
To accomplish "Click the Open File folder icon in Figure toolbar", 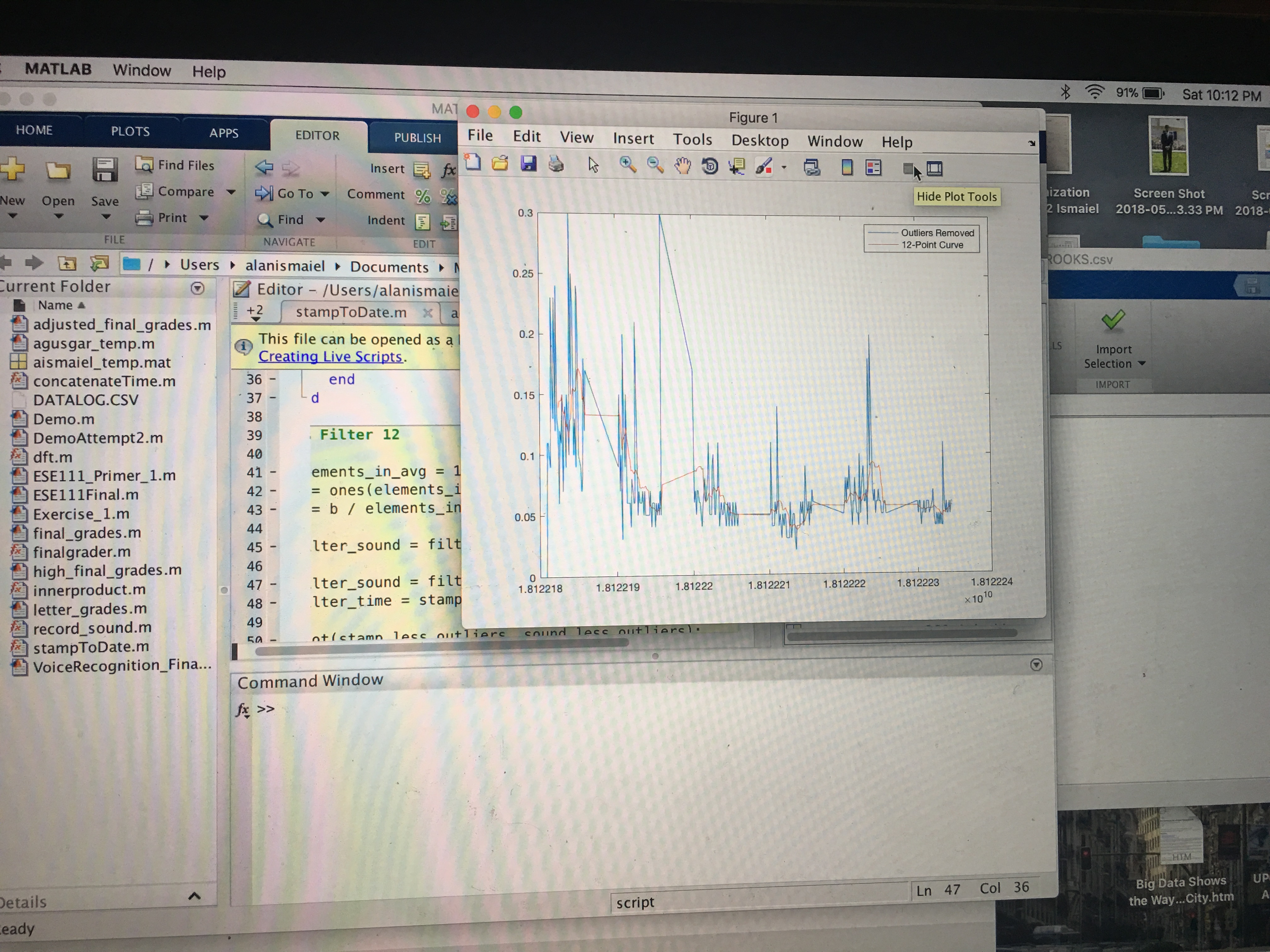I will (500, 163).
